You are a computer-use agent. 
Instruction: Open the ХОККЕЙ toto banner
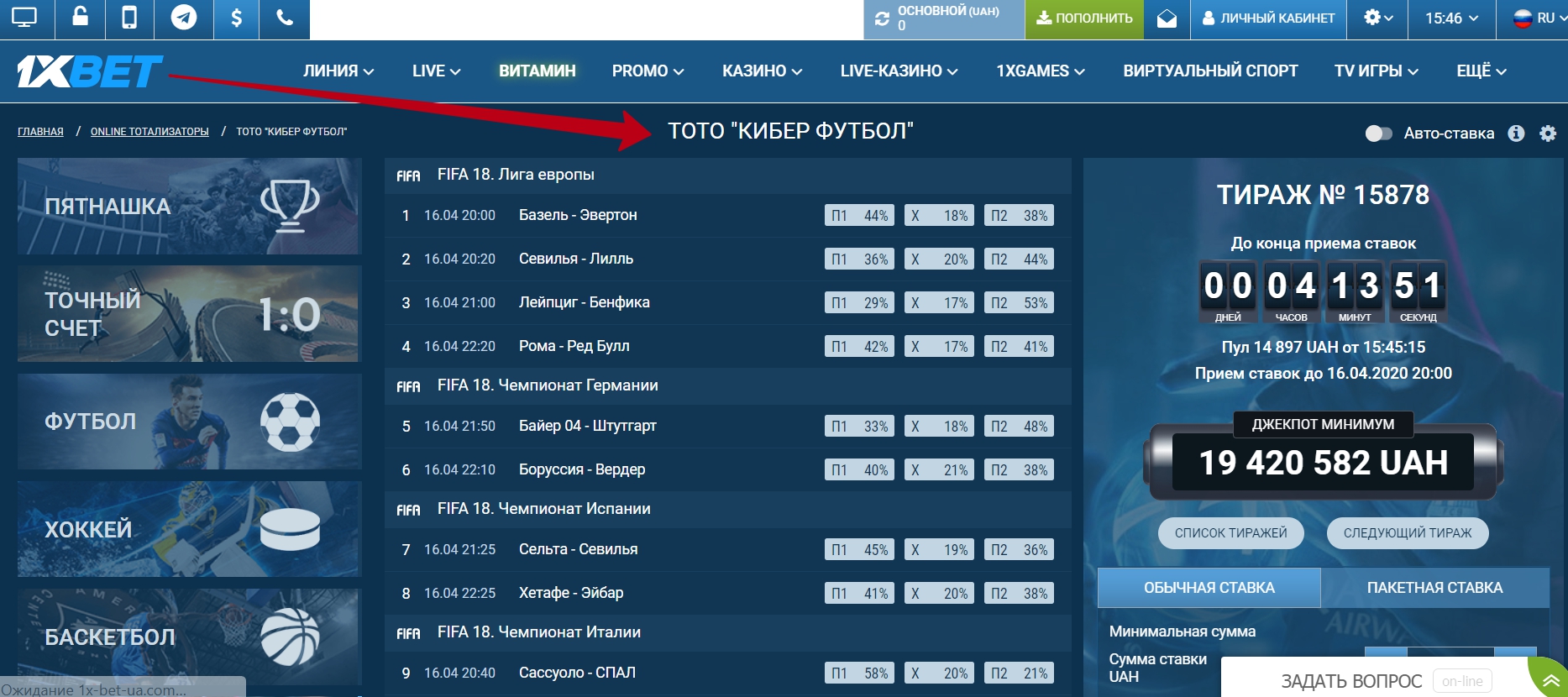tap(190, 529)
